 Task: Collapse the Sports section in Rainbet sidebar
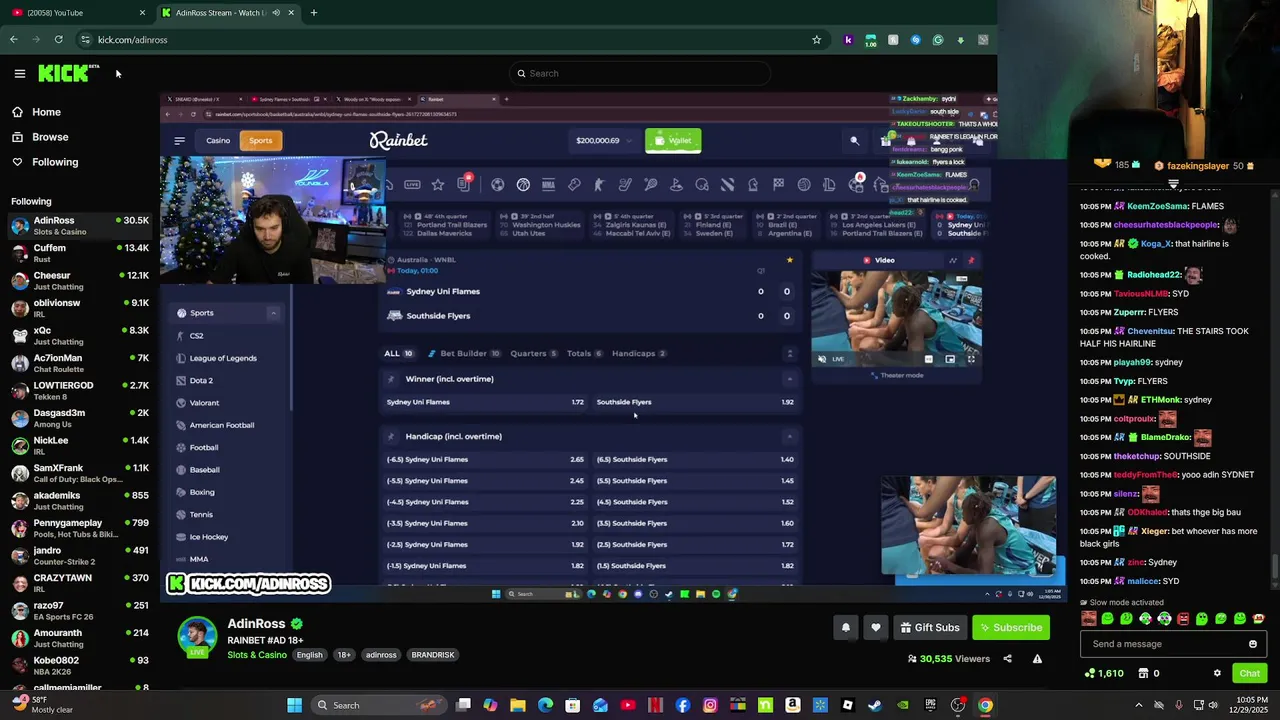pyautogui.click(x=272, y=313)
